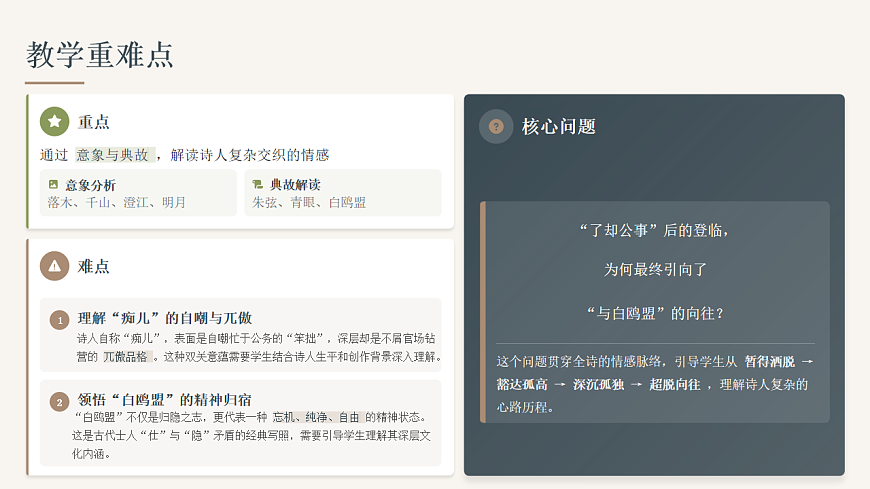Click the question mark icon beside 核心问题
This screenshot has height=489, width=870.
496,127
